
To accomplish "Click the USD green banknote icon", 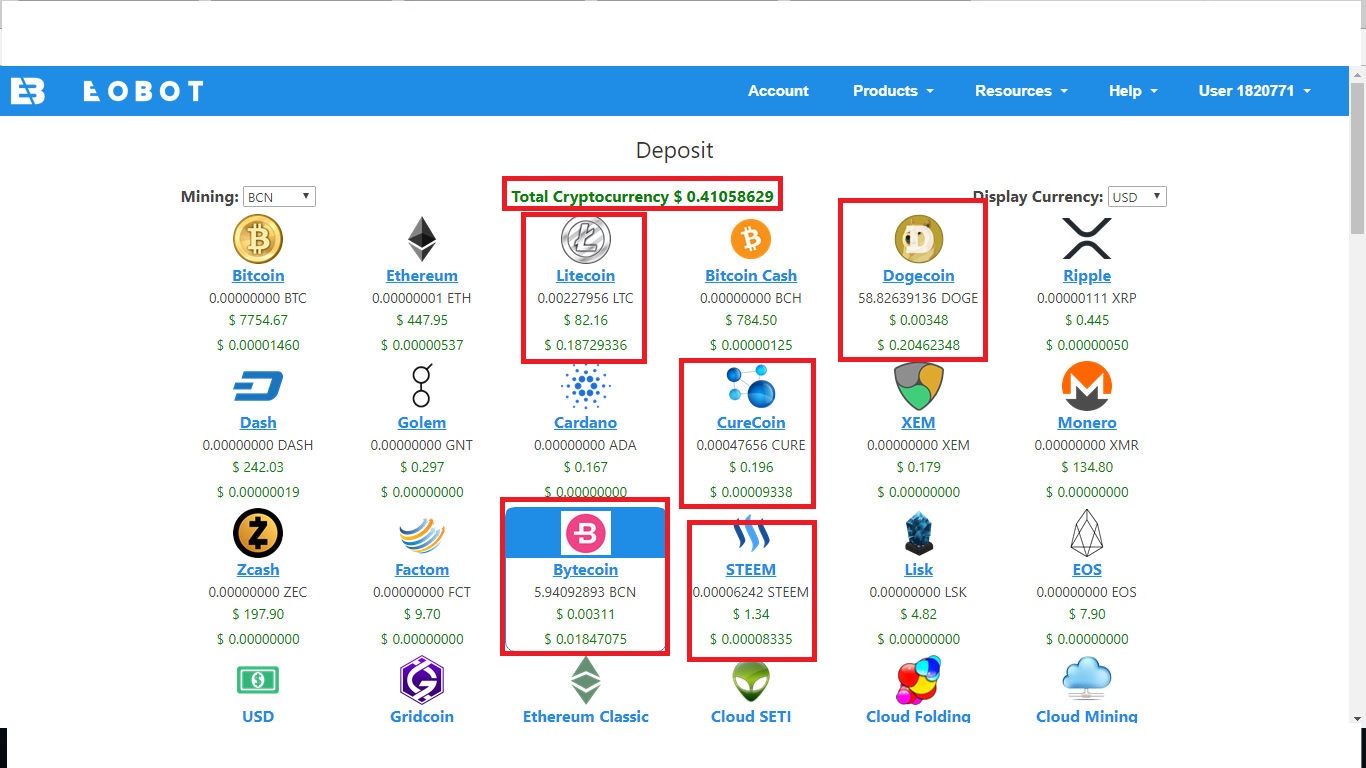I will click(x=258, y=681).
